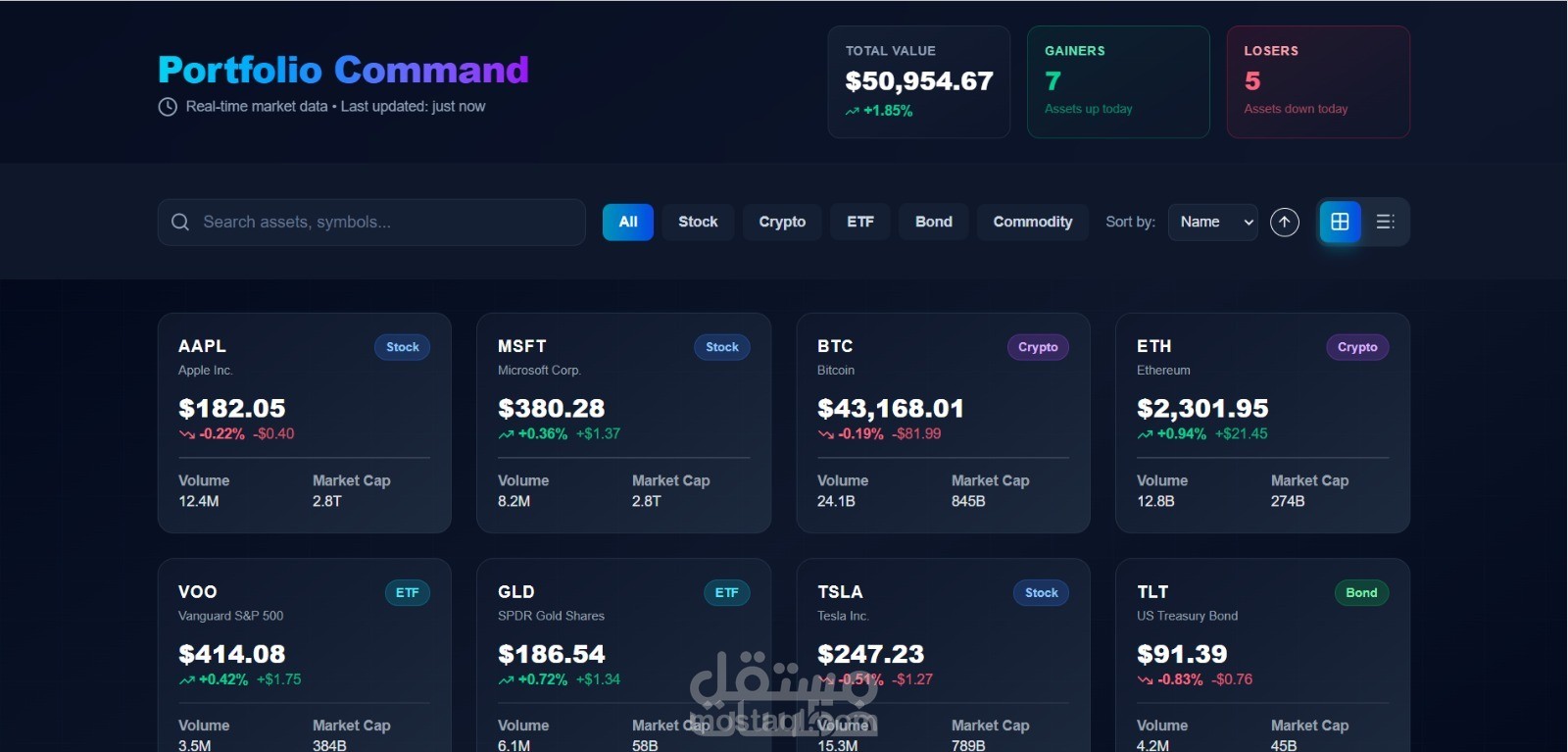This screenshot has width=1568, height=752.
Task: Click the +$21.45 change on ETH
Action: (1242, 433)
